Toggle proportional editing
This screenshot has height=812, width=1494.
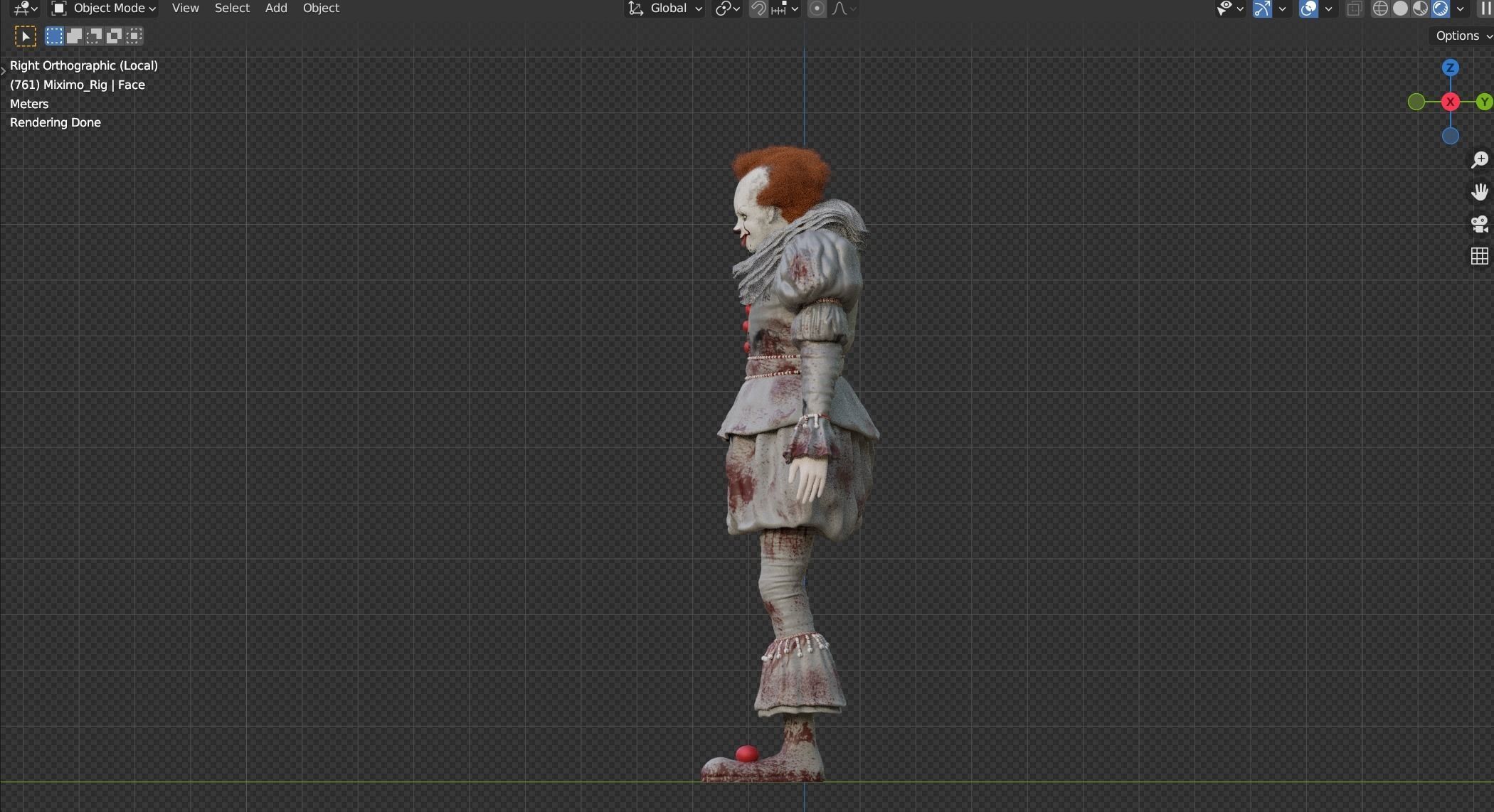click(x=817, y=9)
